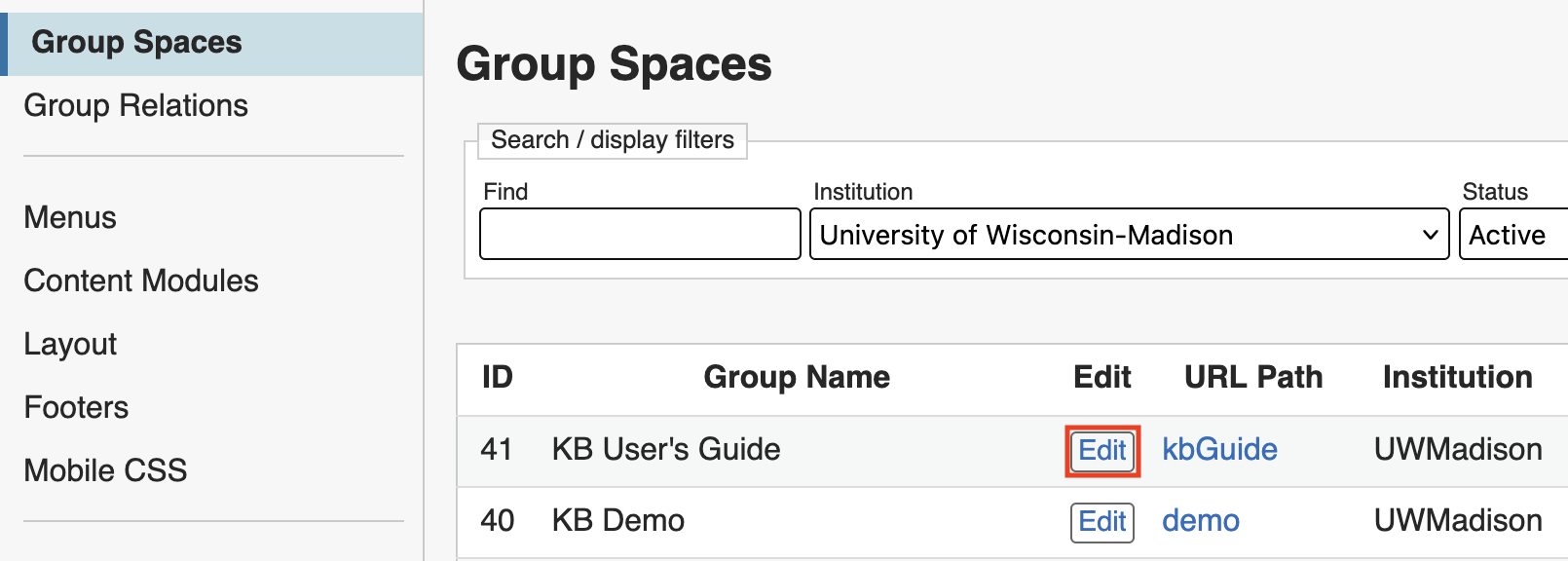Follow the demo URL path link
1568x561 pixels.
click(x=1200, y=521)
